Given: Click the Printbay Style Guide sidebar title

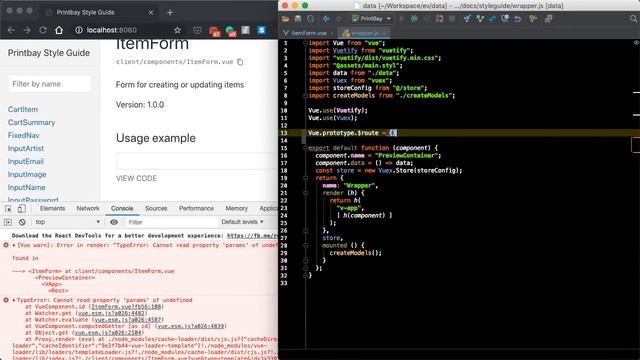Looking at the screenshot, I should (x=49, y=53).
